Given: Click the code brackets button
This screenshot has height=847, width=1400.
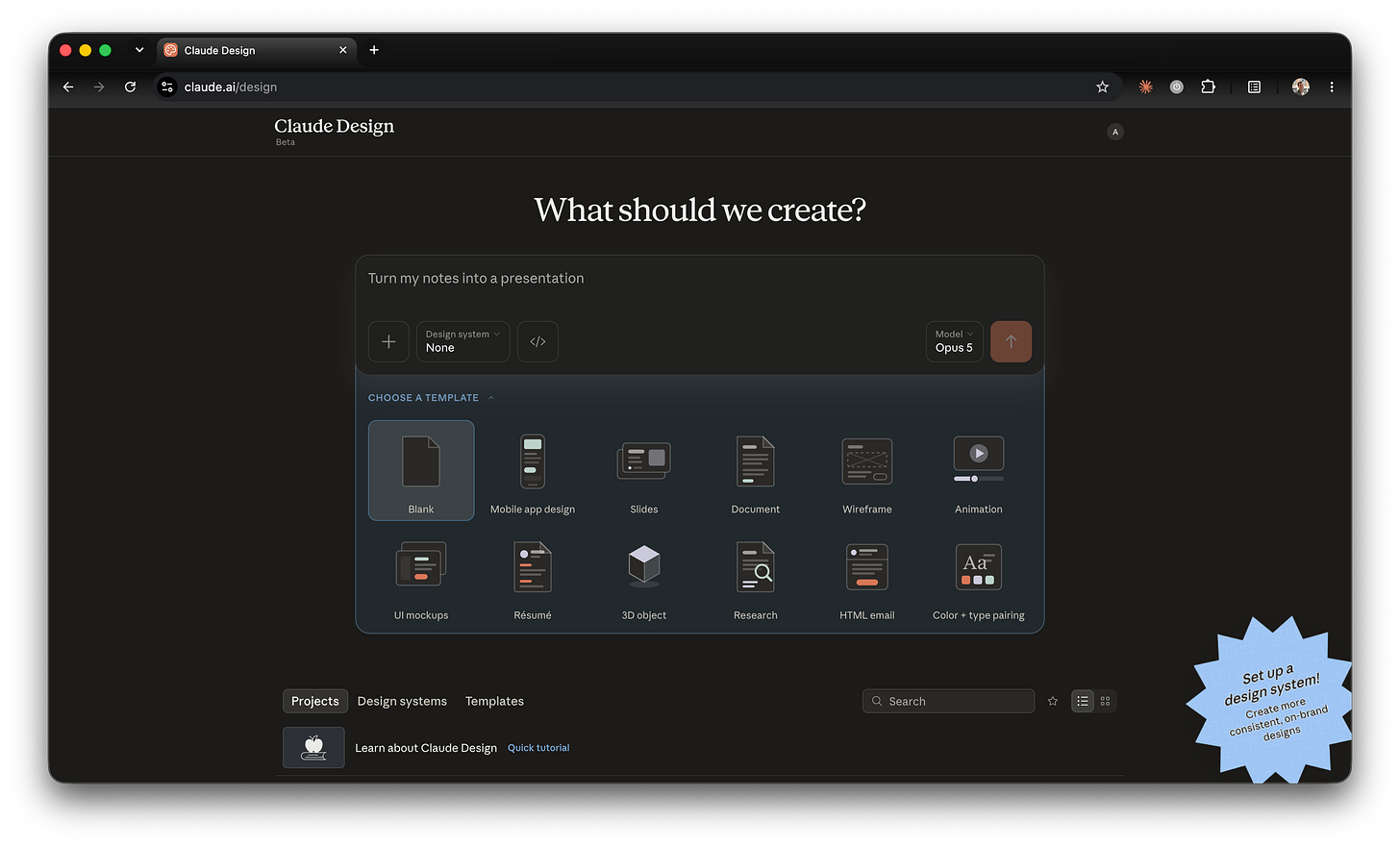Looking at the screenshot, I should coord(537,341).
